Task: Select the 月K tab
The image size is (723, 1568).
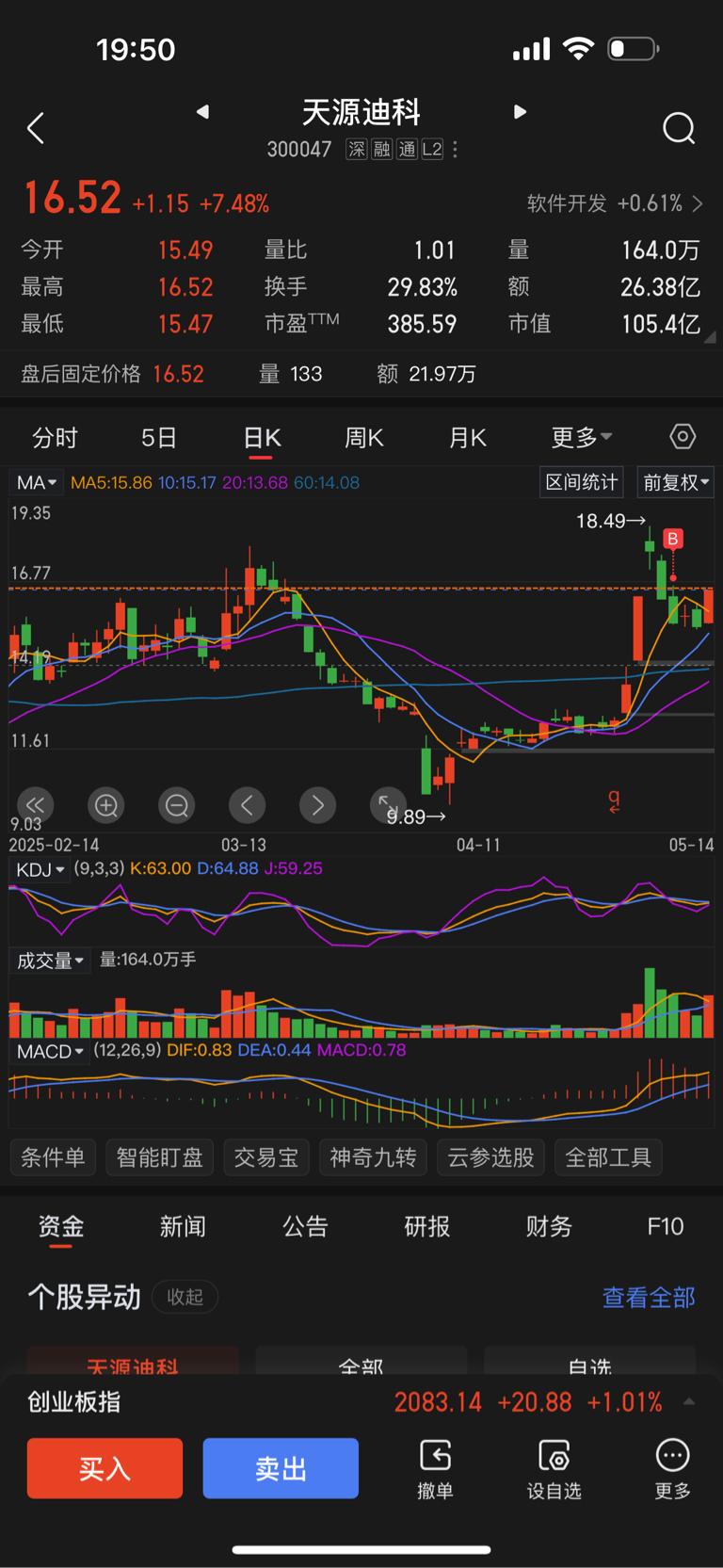Action: point(467,437)
